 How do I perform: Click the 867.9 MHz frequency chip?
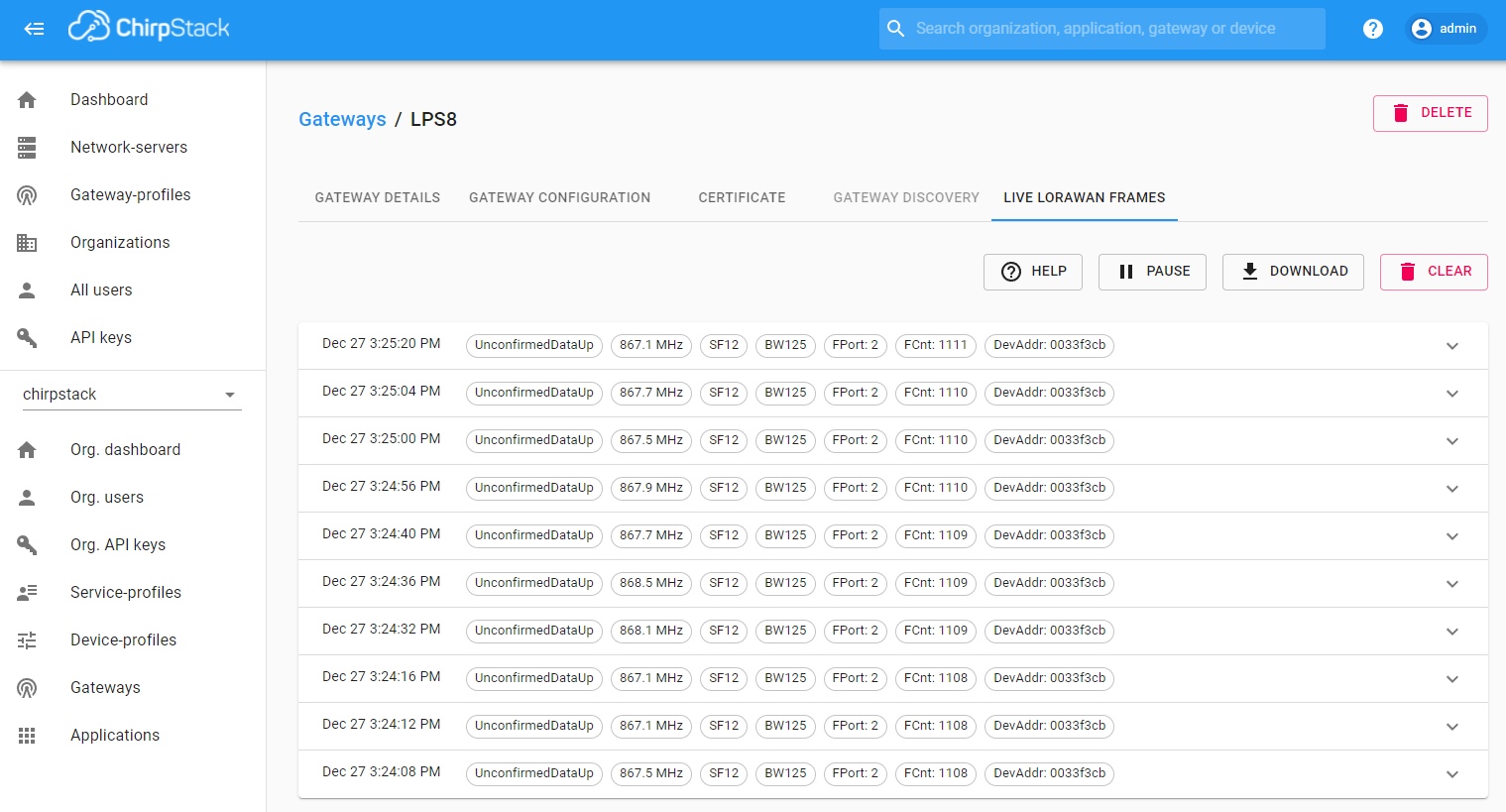(x=651, y=488)
